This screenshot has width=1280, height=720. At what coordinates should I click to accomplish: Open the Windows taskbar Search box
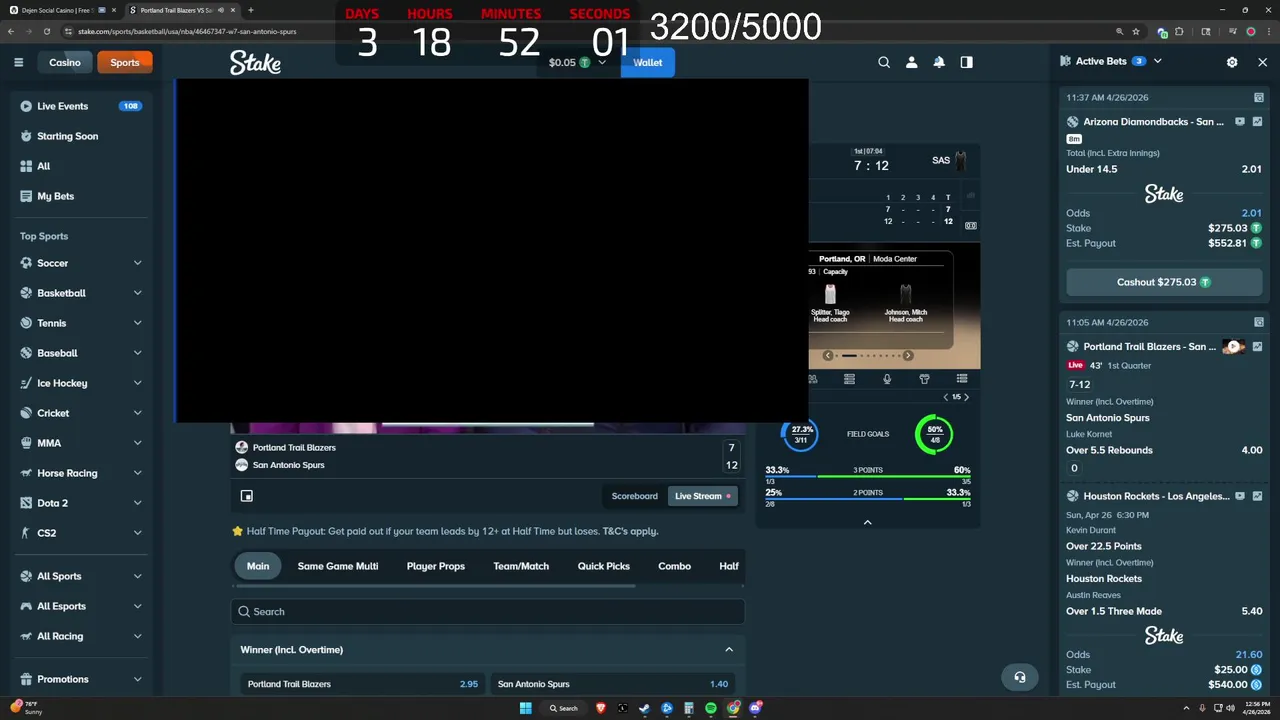pyautogui.click(x=564, y=708)
